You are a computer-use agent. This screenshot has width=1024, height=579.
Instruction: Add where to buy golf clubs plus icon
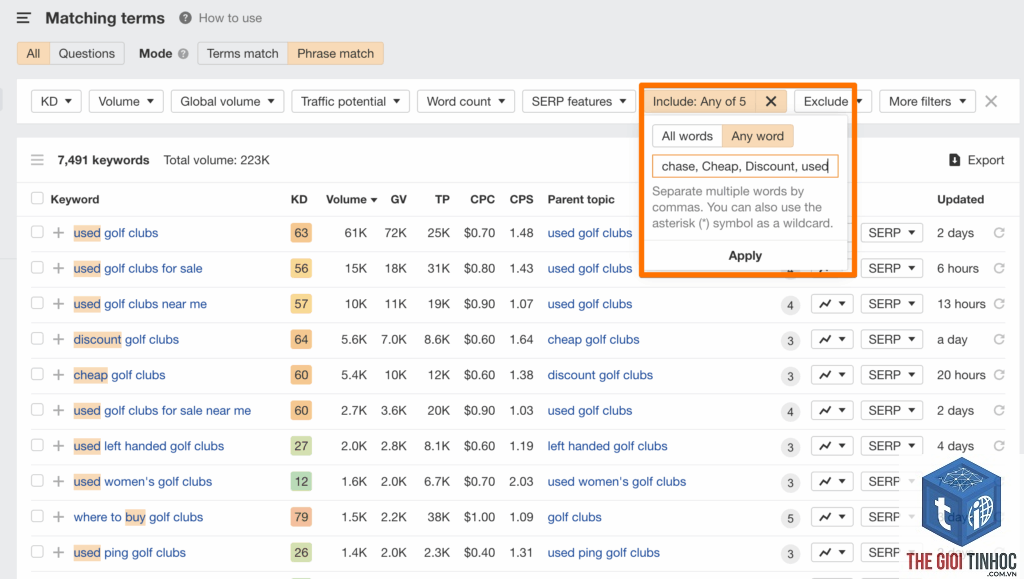pyautogui.click(x=59, y=517)
